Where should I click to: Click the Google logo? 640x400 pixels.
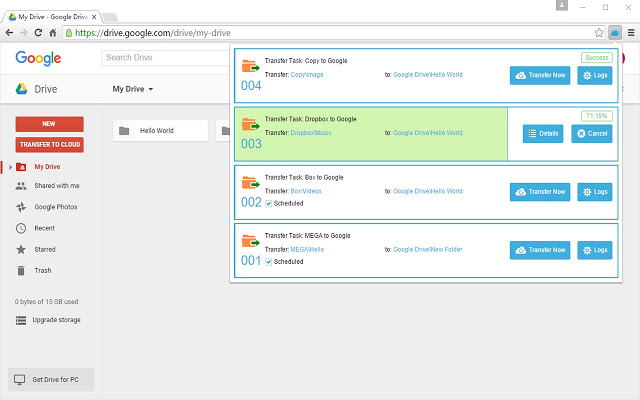[38, 58]
